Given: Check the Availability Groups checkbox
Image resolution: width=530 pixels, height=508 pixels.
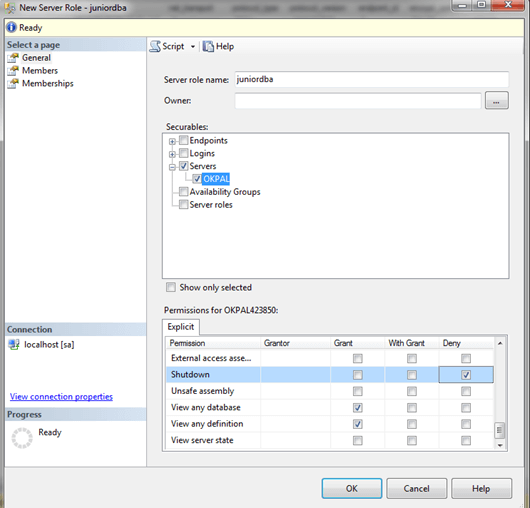Looking at the screenshot, I should pyautogui.click(x=184, y=192).
